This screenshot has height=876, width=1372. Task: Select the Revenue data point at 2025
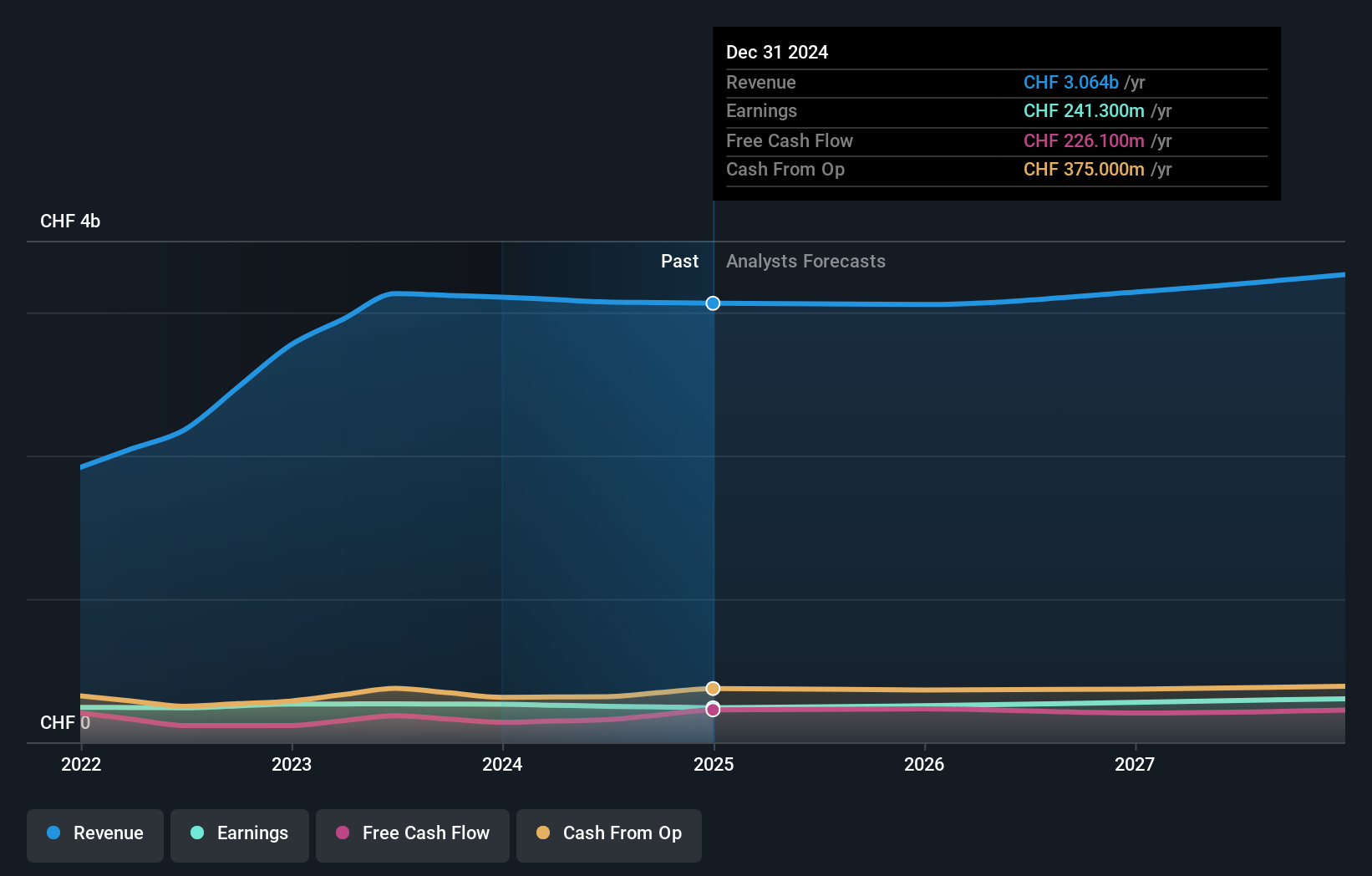click(x=713, y=303)
